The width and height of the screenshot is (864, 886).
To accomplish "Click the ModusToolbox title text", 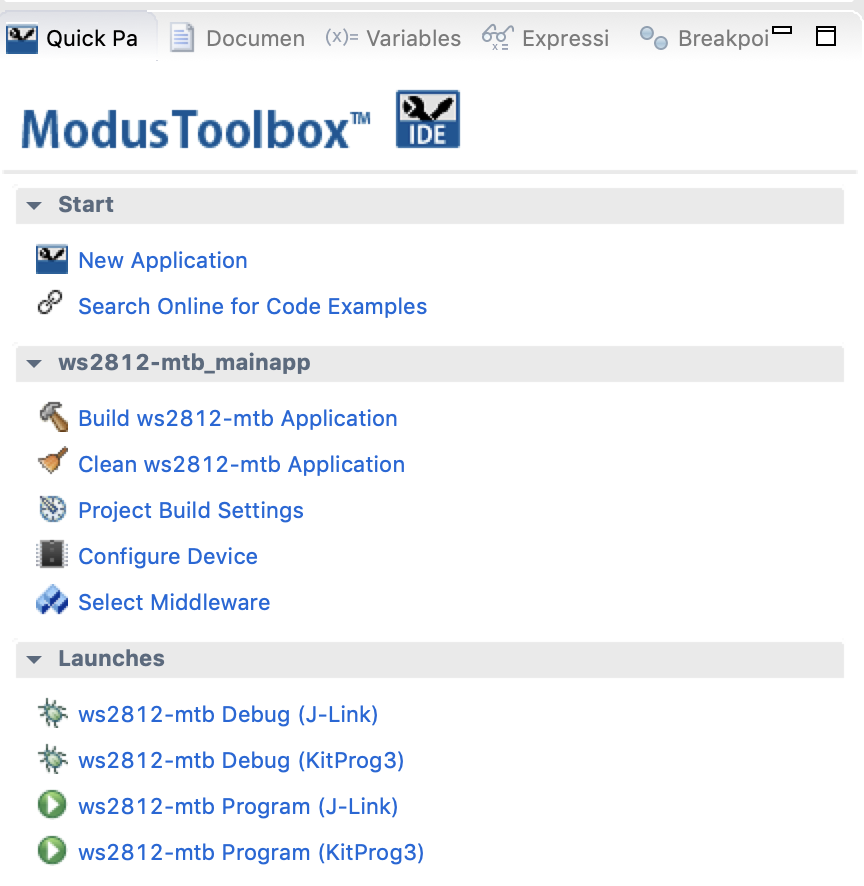I will click(196, 129).
